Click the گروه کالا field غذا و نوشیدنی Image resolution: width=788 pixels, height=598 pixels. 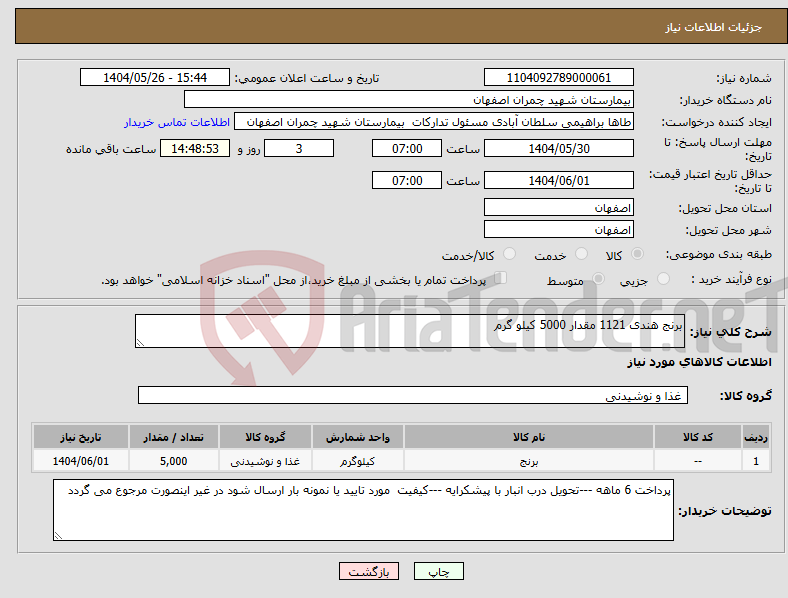click(x=413, y=395)
